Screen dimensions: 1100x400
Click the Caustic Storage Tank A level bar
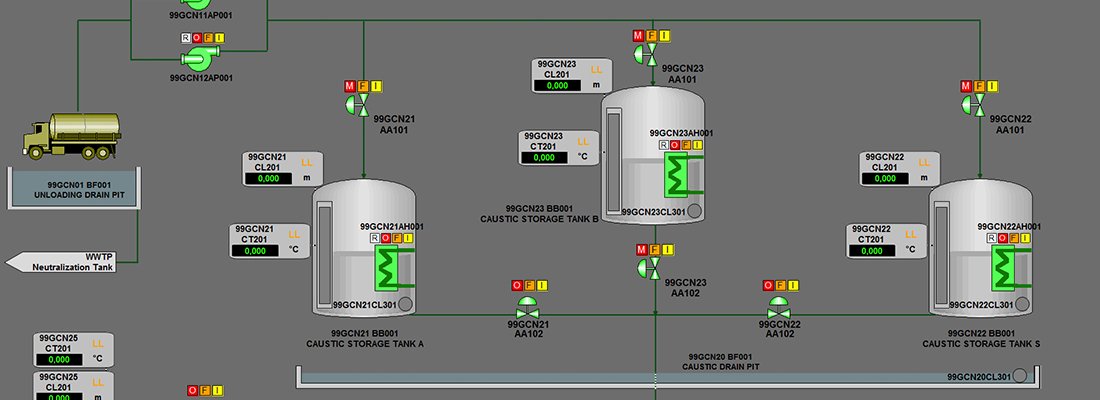click(323, 254)
